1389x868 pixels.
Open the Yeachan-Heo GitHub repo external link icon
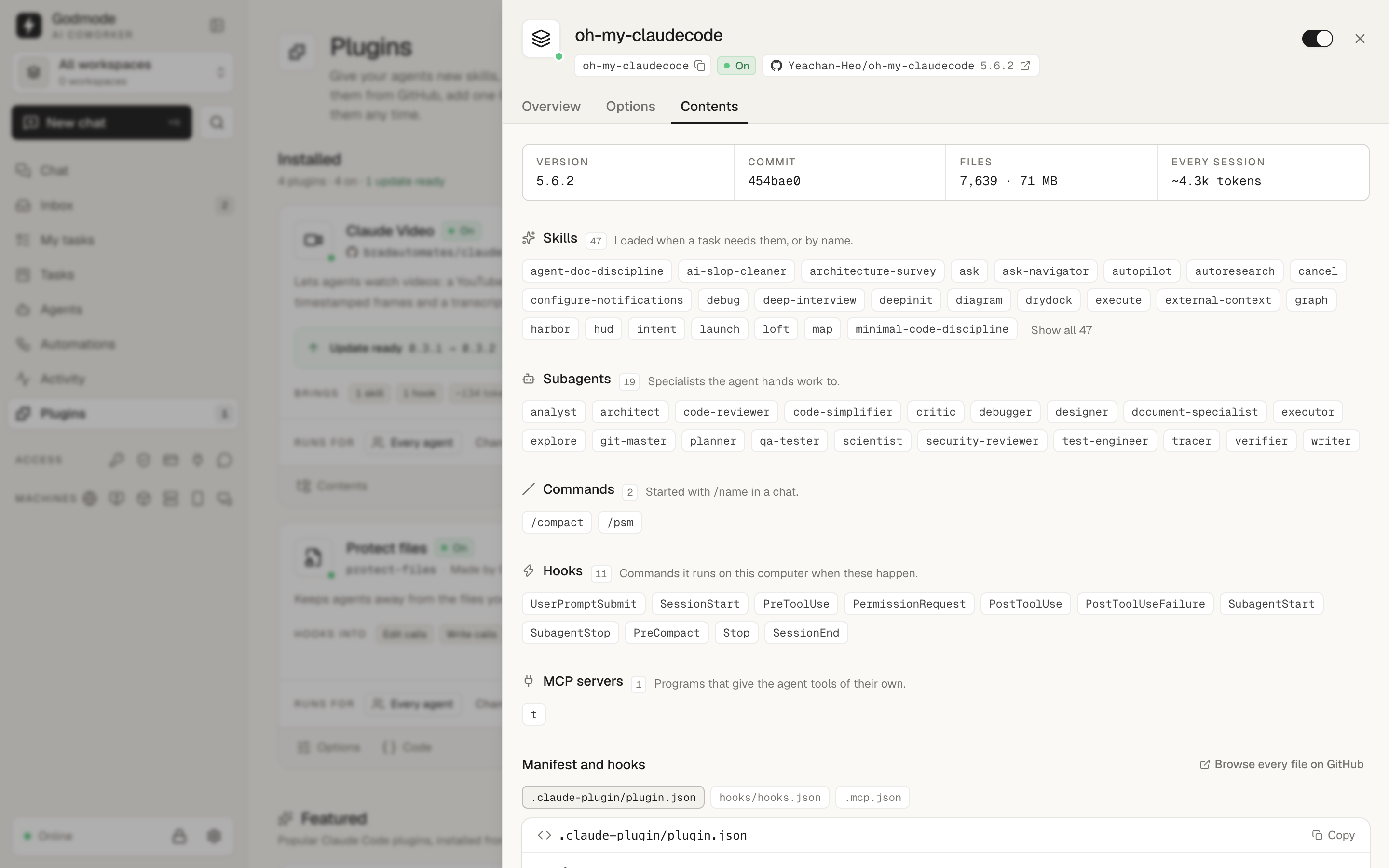(x=1025, y=66)
